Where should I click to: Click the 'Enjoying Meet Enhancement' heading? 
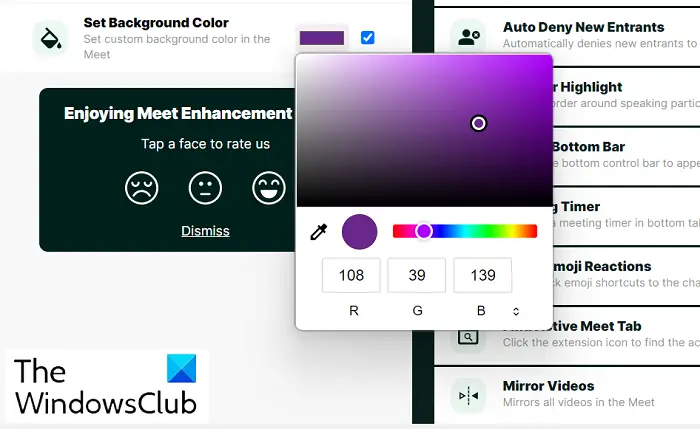(178, 113)
